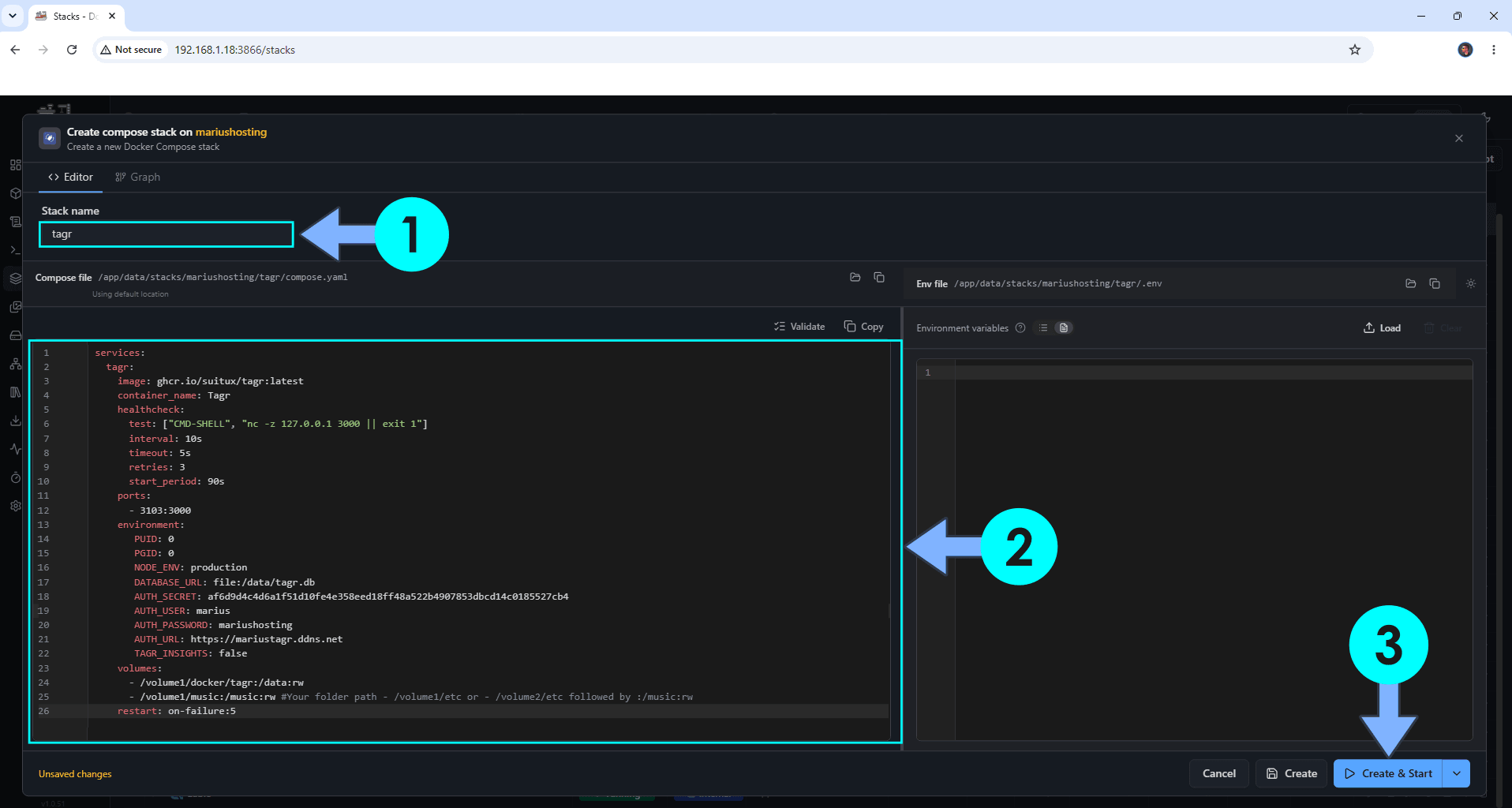Reload the page in Chrome
The image size is (1512, 808).
(x=72, y=50)
